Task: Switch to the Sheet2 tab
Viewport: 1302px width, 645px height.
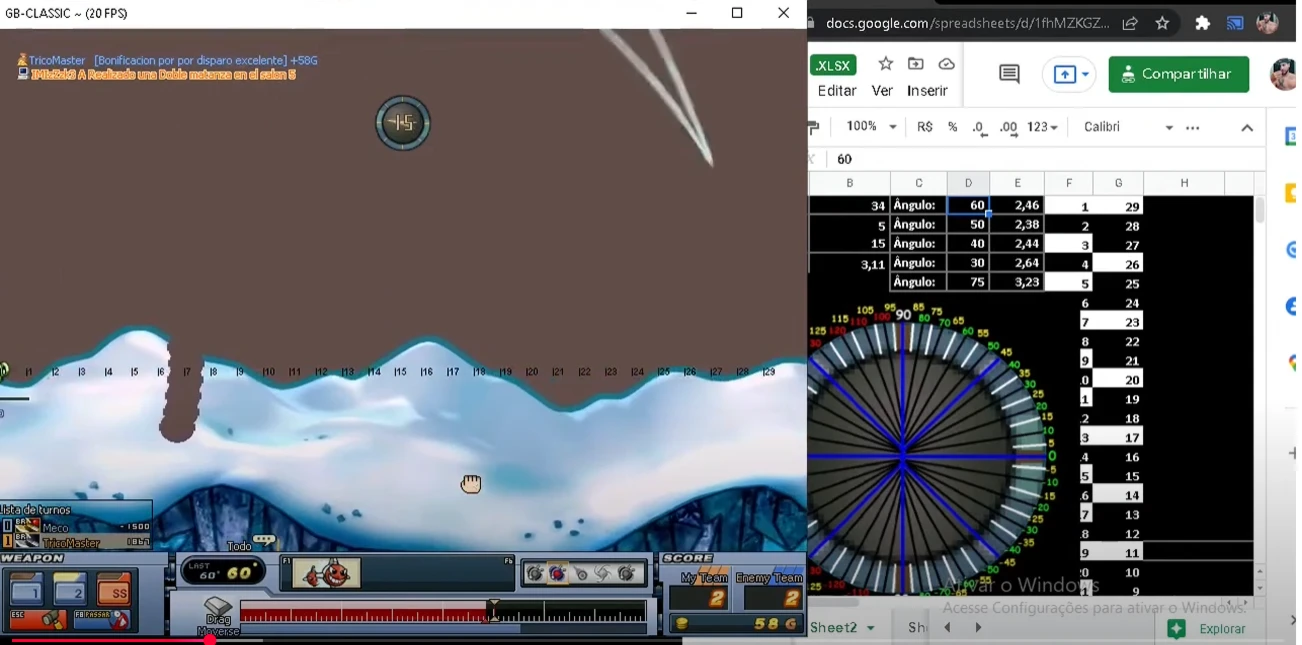Action: (834, 628)
